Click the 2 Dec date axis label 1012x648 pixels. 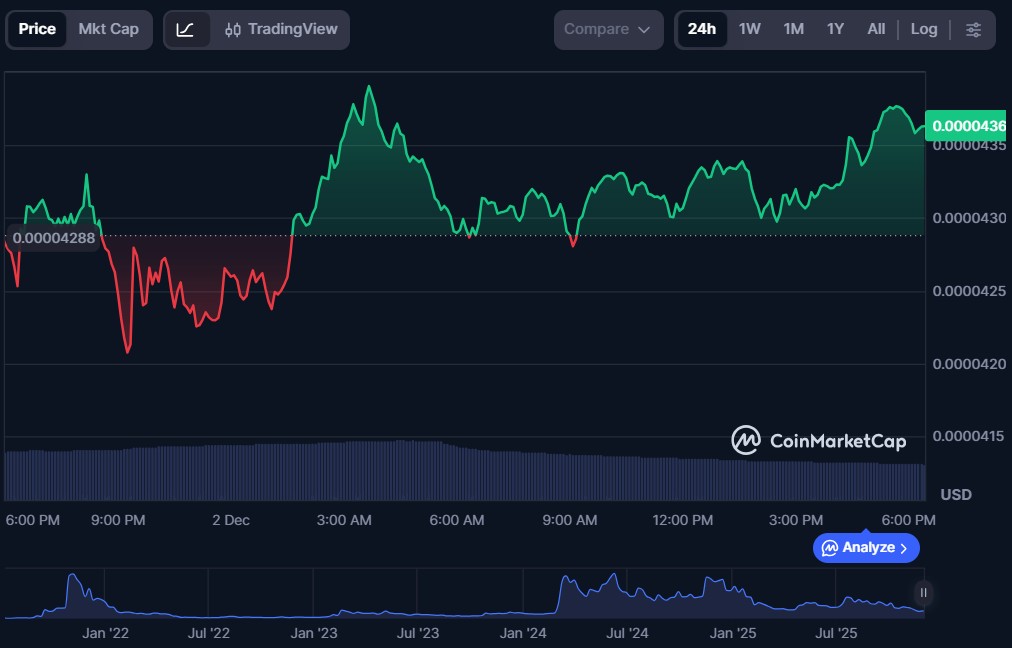[x=231, y=520]
